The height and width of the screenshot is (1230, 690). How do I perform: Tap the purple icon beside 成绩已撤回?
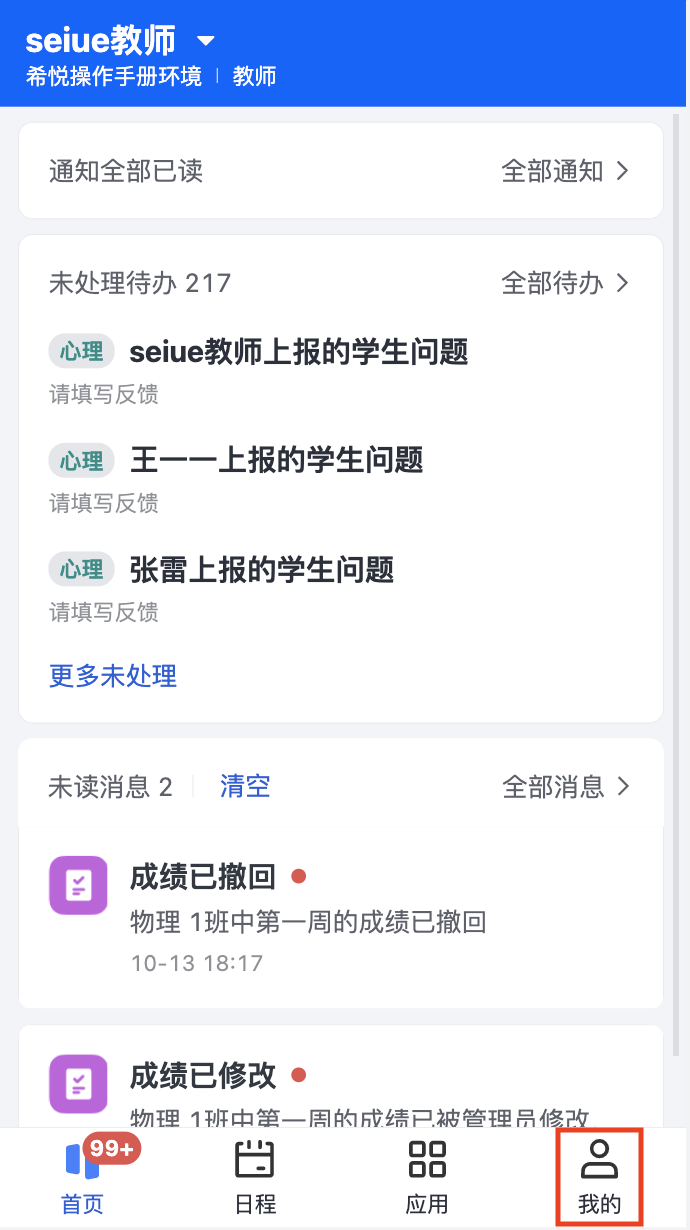tap(78, 885)
